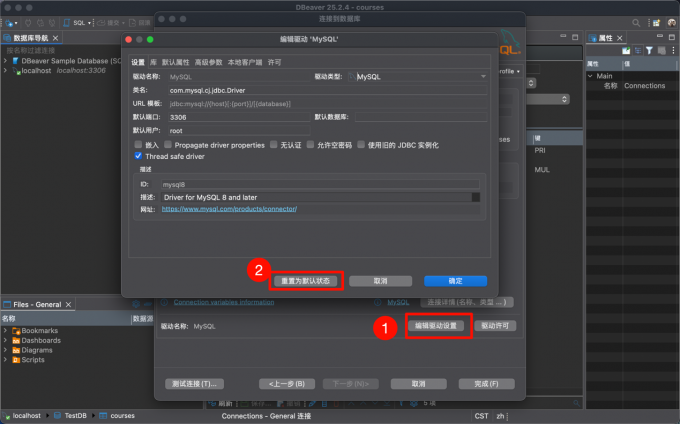The width and height of the screenshot is (680, 424).
Task: Expand the Diagrams folder node
Action: (x=6, y=350)
